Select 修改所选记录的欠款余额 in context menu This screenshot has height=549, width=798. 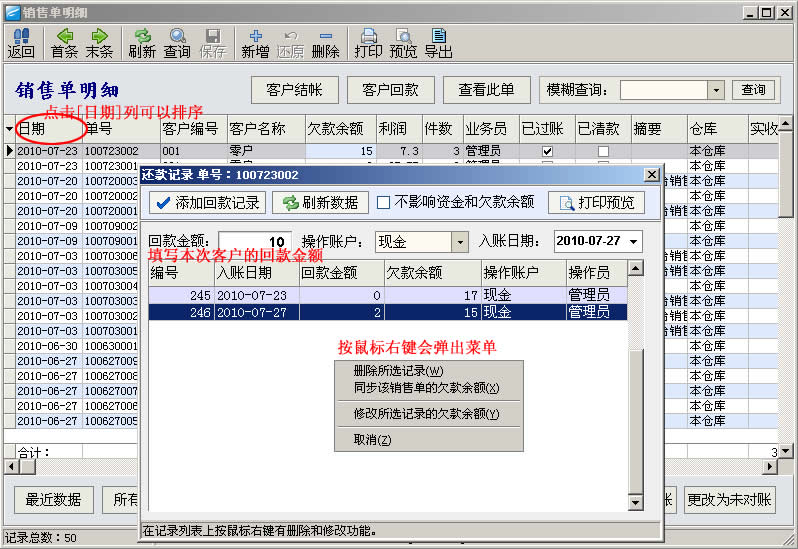pyautogui.click(x=426, y=414)
